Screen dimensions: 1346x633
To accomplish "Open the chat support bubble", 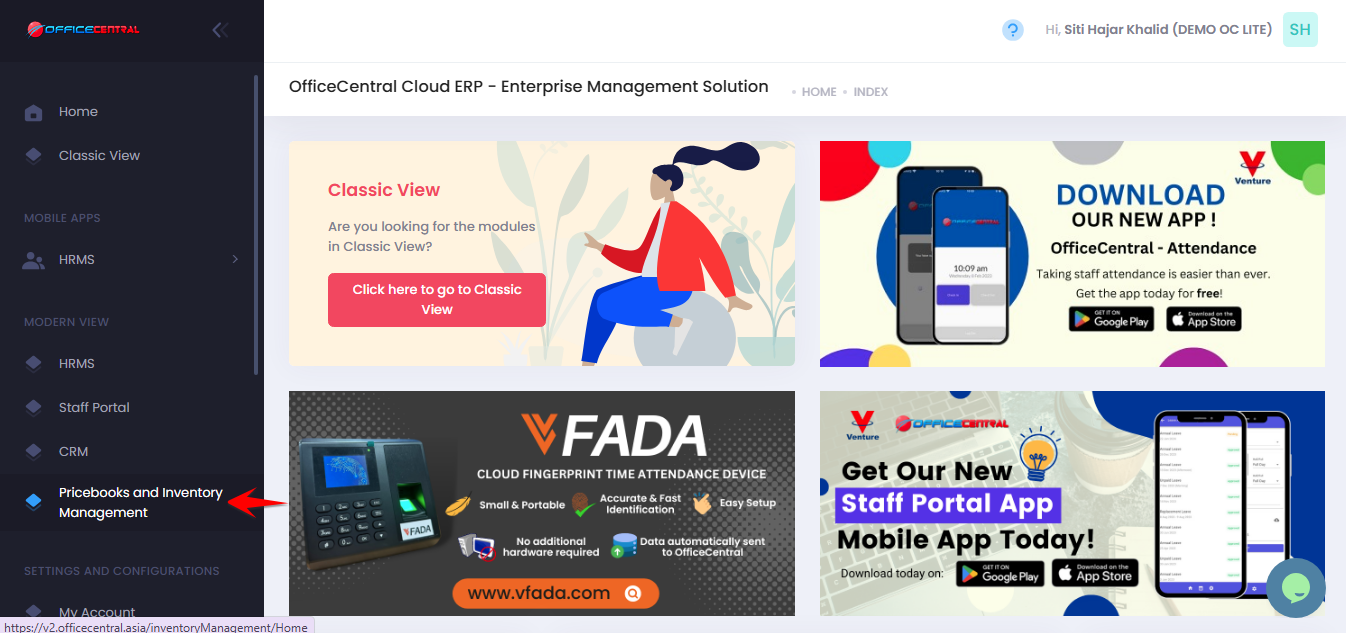I will point(1295,587).
